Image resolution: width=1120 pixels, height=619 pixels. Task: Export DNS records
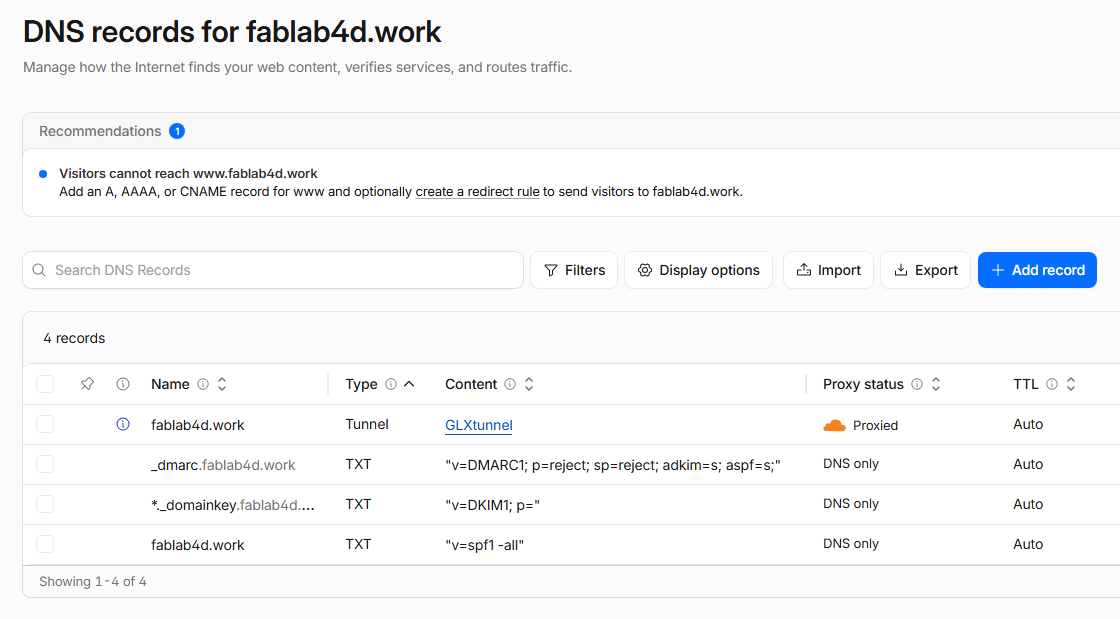click(x=926, y=270)
